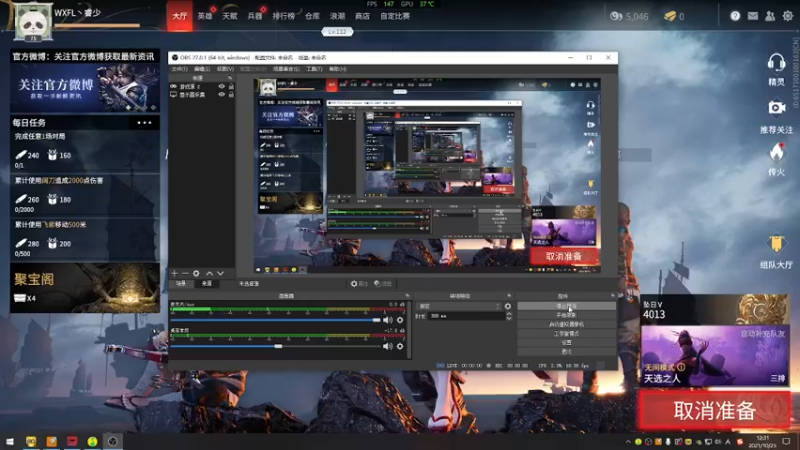
Task: Increase transition duration with up stepper
Action: [x=509, y=314]
